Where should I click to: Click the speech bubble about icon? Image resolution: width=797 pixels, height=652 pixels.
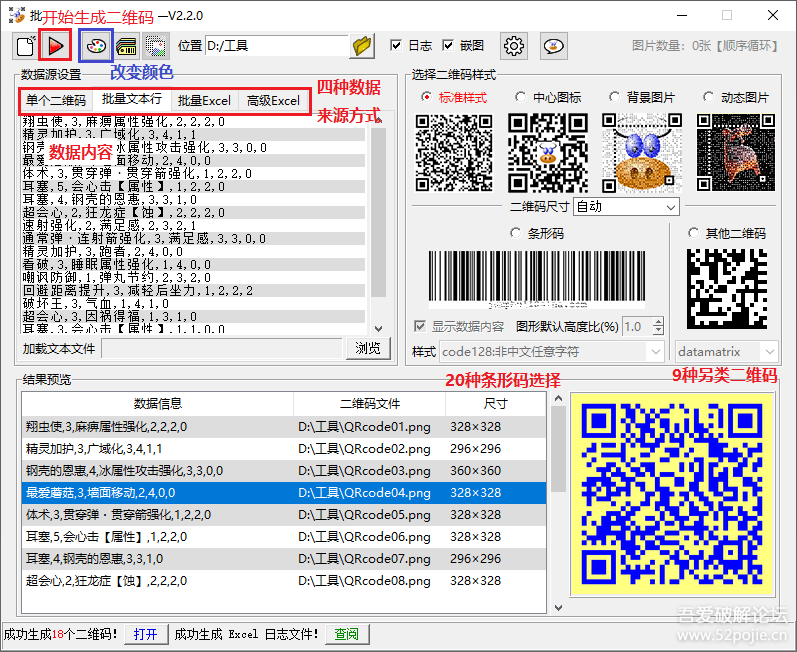(x=554, y=46)
